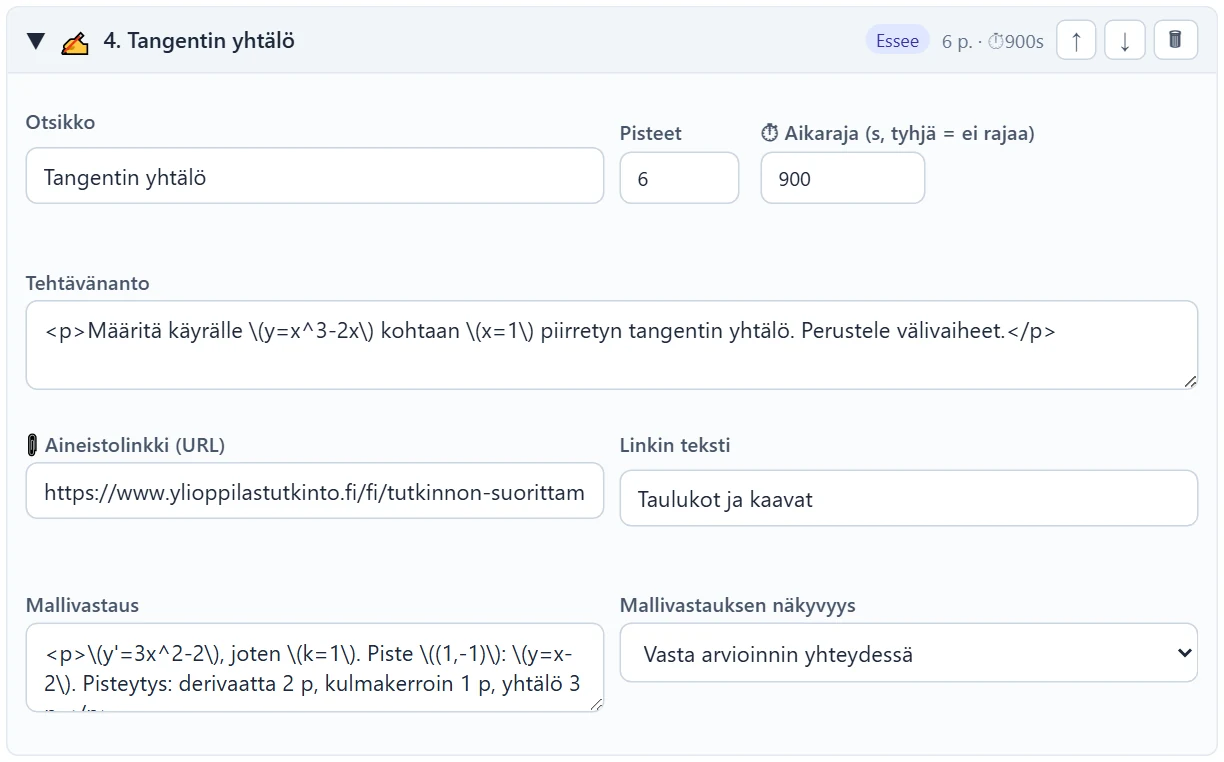Click the 'Tehtävänanto' label
Screen dimensions: 1224x762
[x=88, y=283]
